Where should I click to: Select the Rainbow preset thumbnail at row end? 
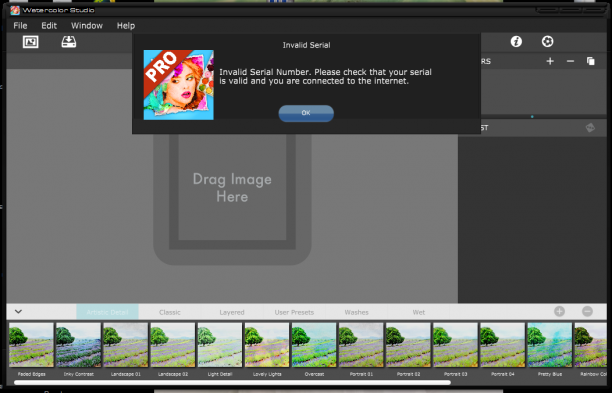(591, 345)
